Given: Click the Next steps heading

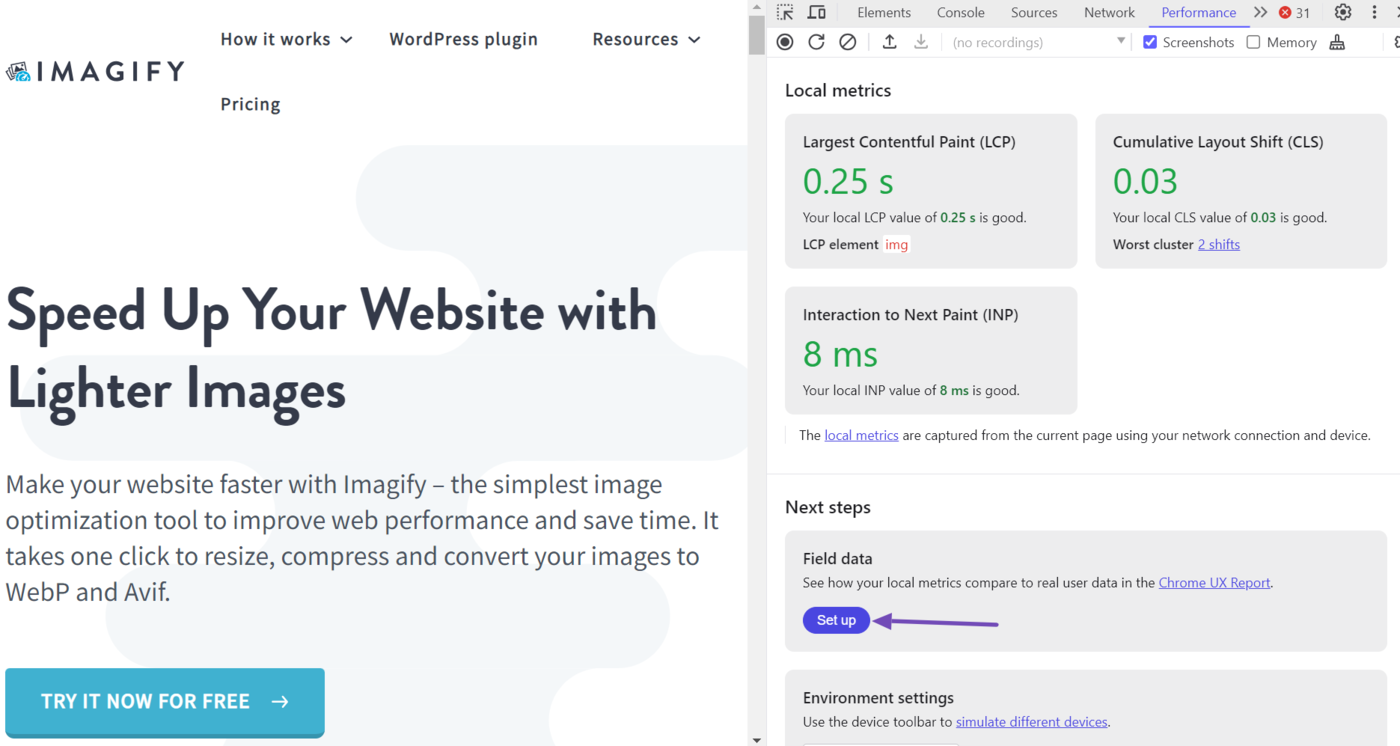Looking at the screenshot, I should click(828, 507).
